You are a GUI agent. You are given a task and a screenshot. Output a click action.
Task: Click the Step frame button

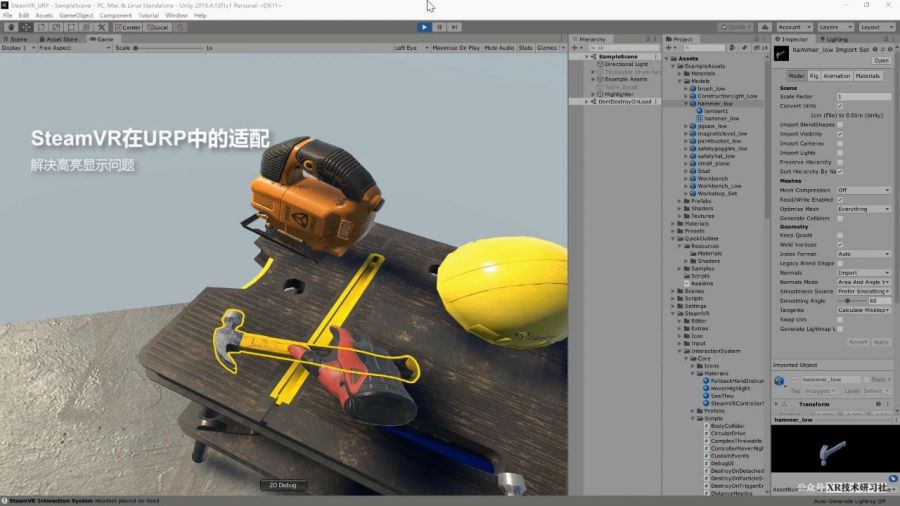tap(455, 27)
